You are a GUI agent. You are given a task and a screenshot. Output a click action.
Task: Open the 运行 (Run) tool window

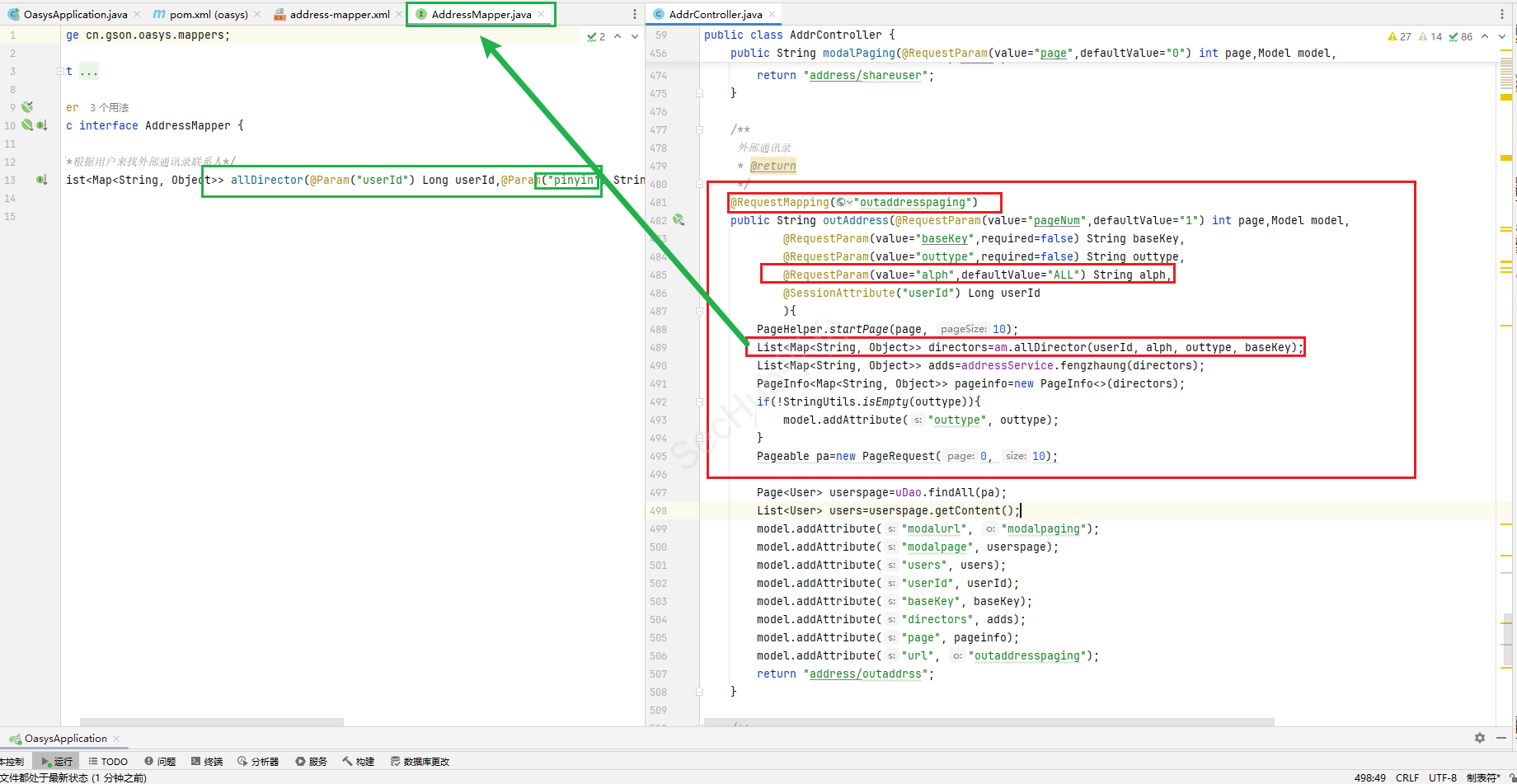pos(57,761)
